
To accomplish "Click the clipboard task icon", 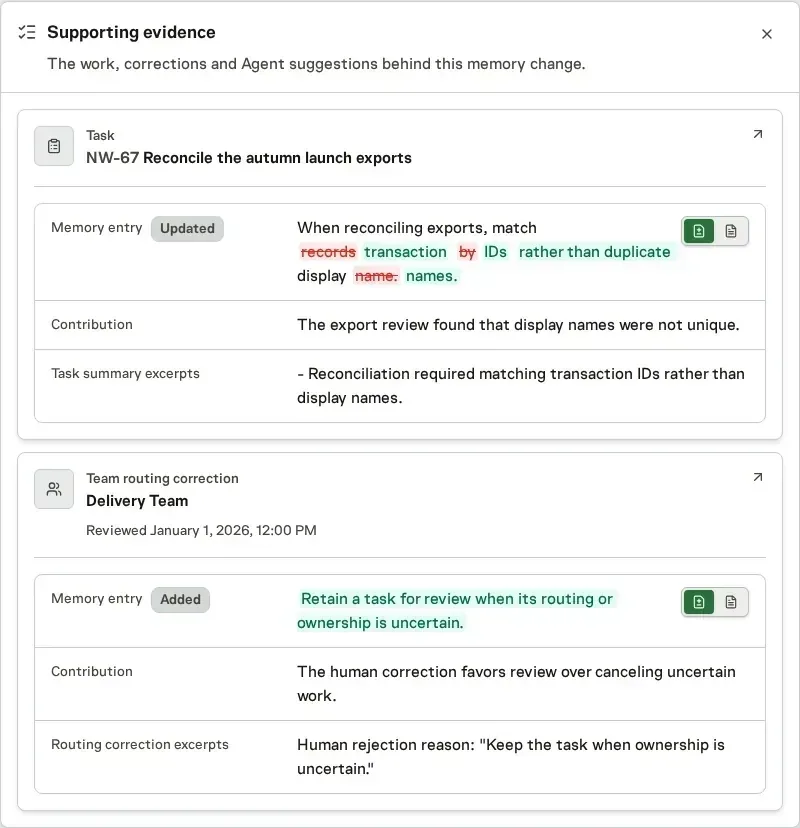I will tap(54, 146).
